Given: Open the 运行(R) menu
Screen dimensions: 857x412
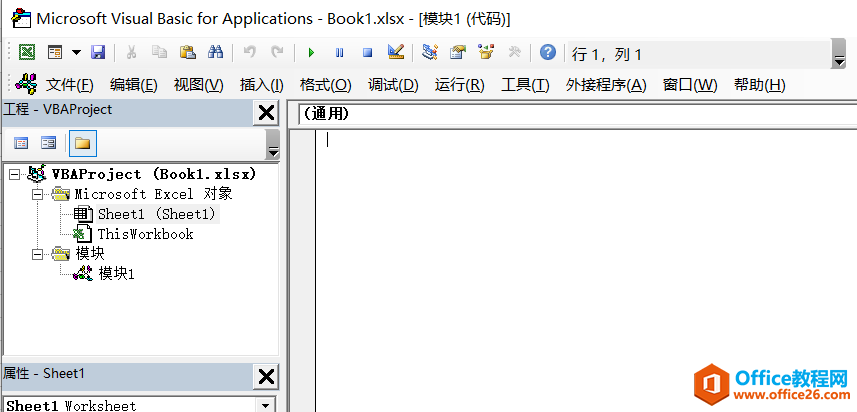Looking at the screenshot, I should pos(459,85).
